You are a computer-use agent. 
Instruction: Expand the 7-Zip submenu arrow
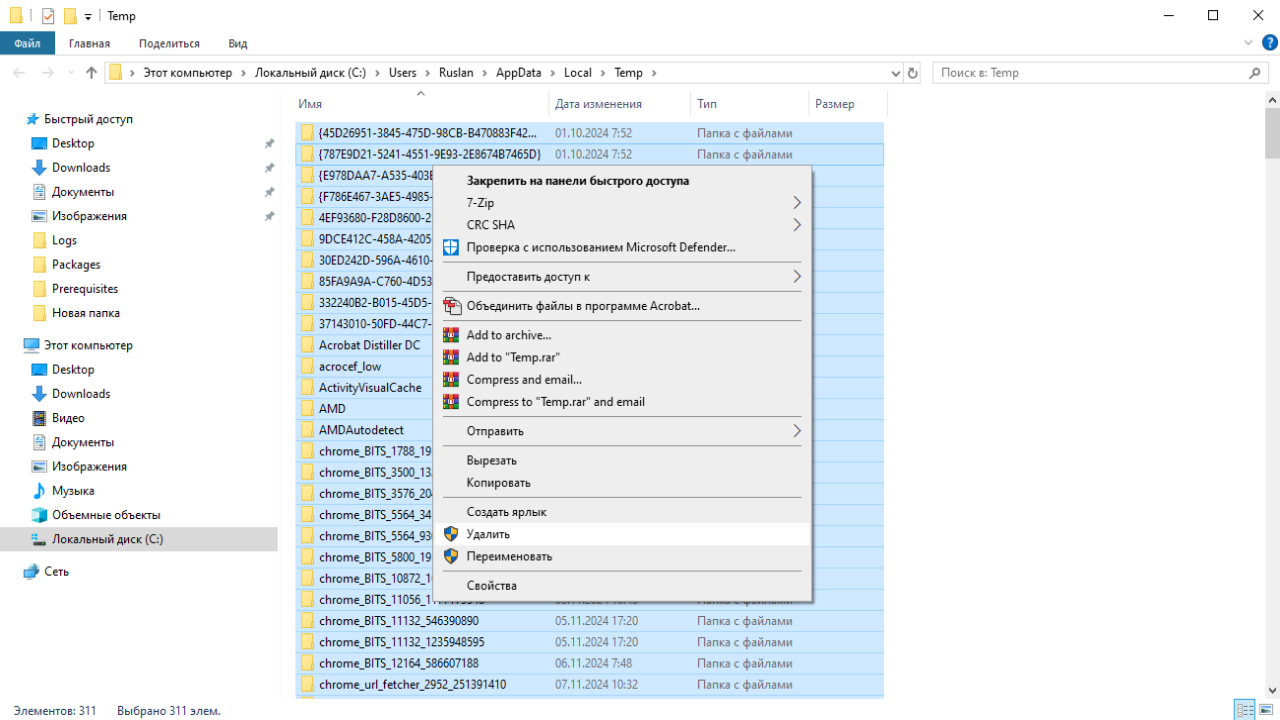pyautogui.click(x=797, y=203)
